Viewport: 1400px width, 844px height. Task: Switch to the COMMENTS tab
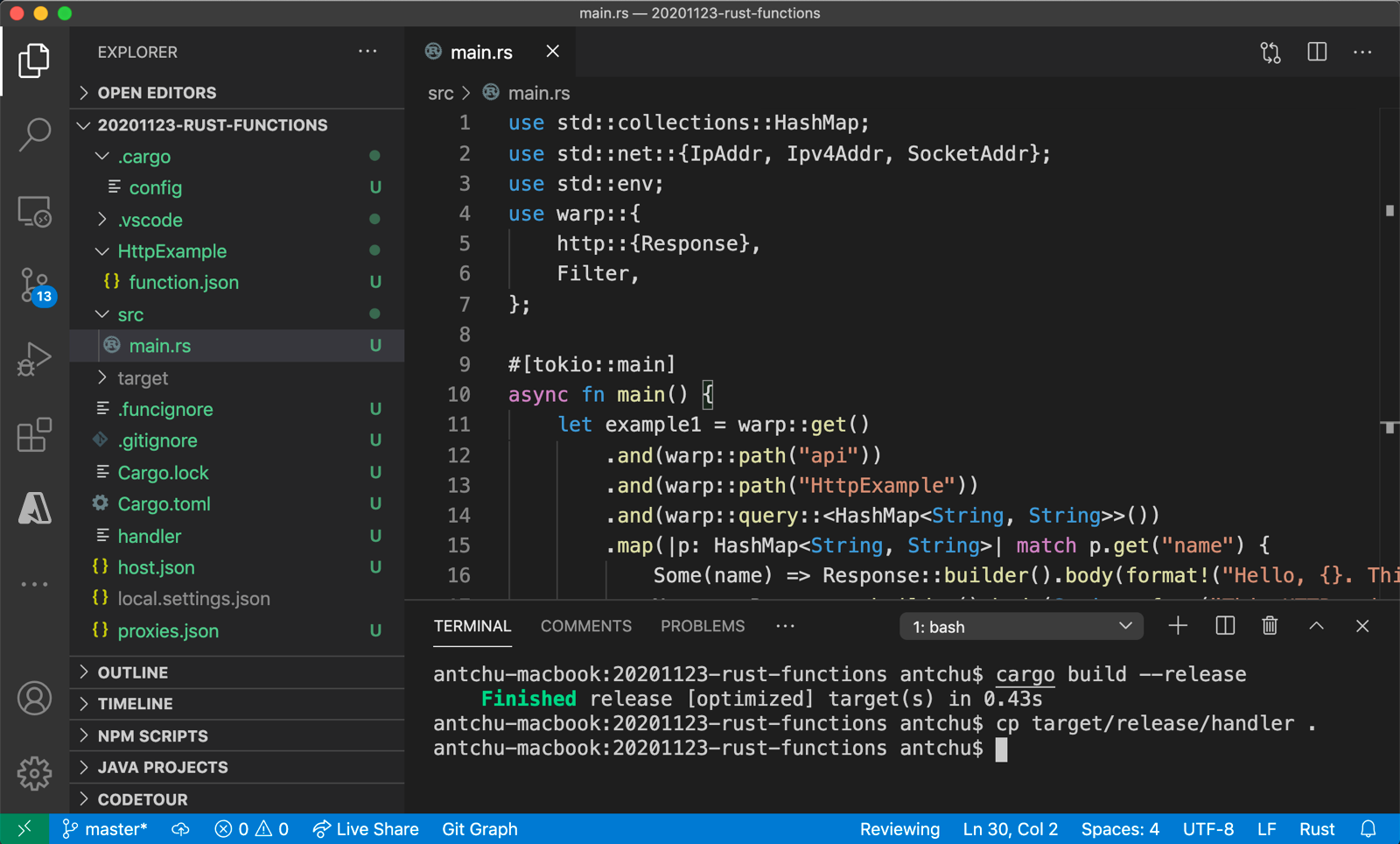(585, 626)
